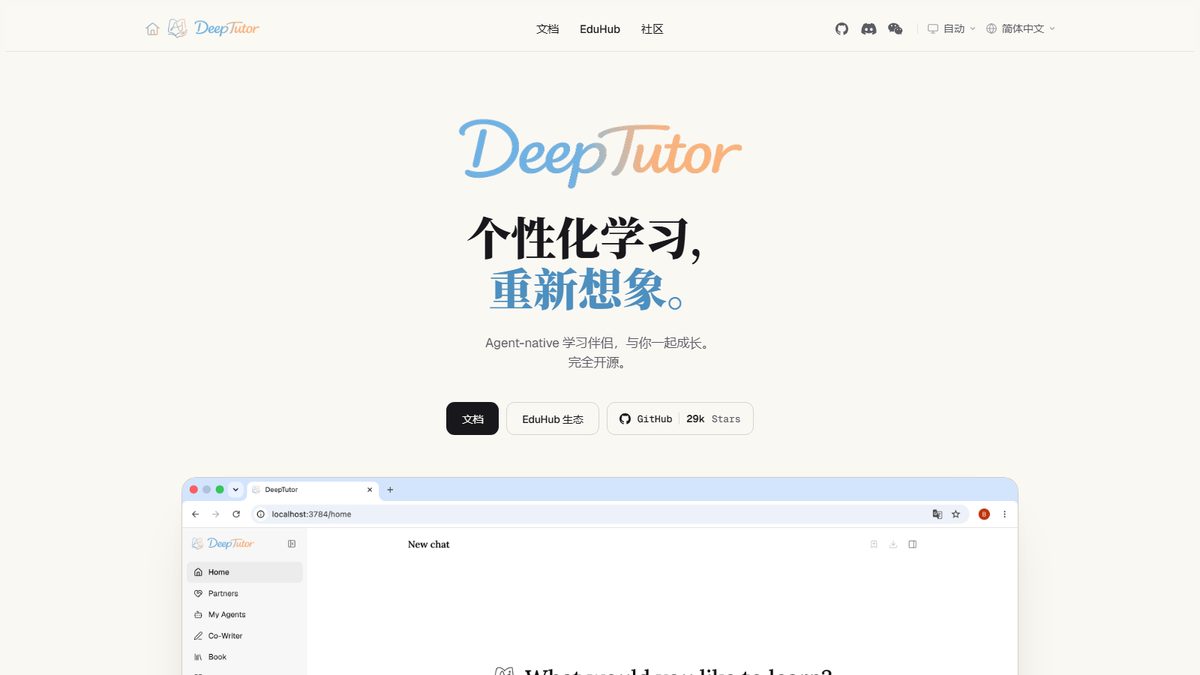The image size is (1200, 675).
Task: Click the DeepTutor logo in the header
Action: coord(213,28)
